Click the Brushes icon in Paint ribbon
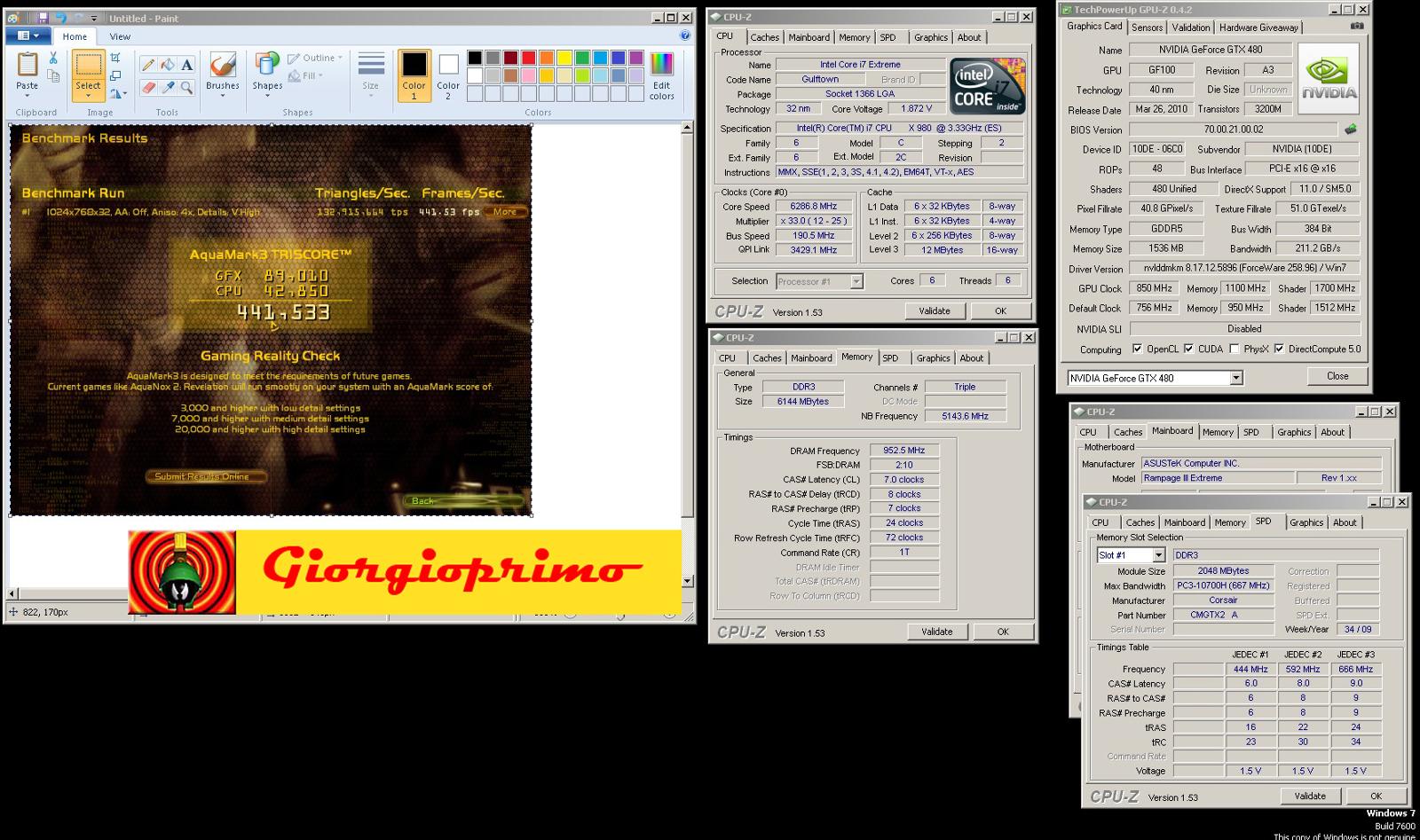 (222, 65)
